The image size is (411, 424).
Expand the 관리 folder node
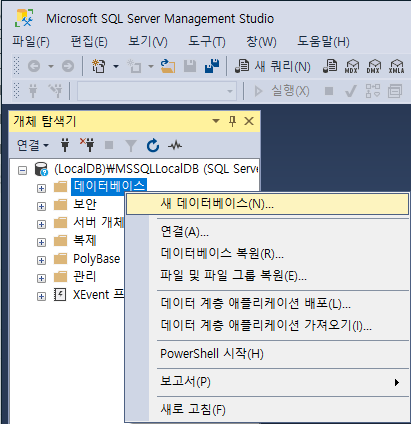click(x=41, y=278)
